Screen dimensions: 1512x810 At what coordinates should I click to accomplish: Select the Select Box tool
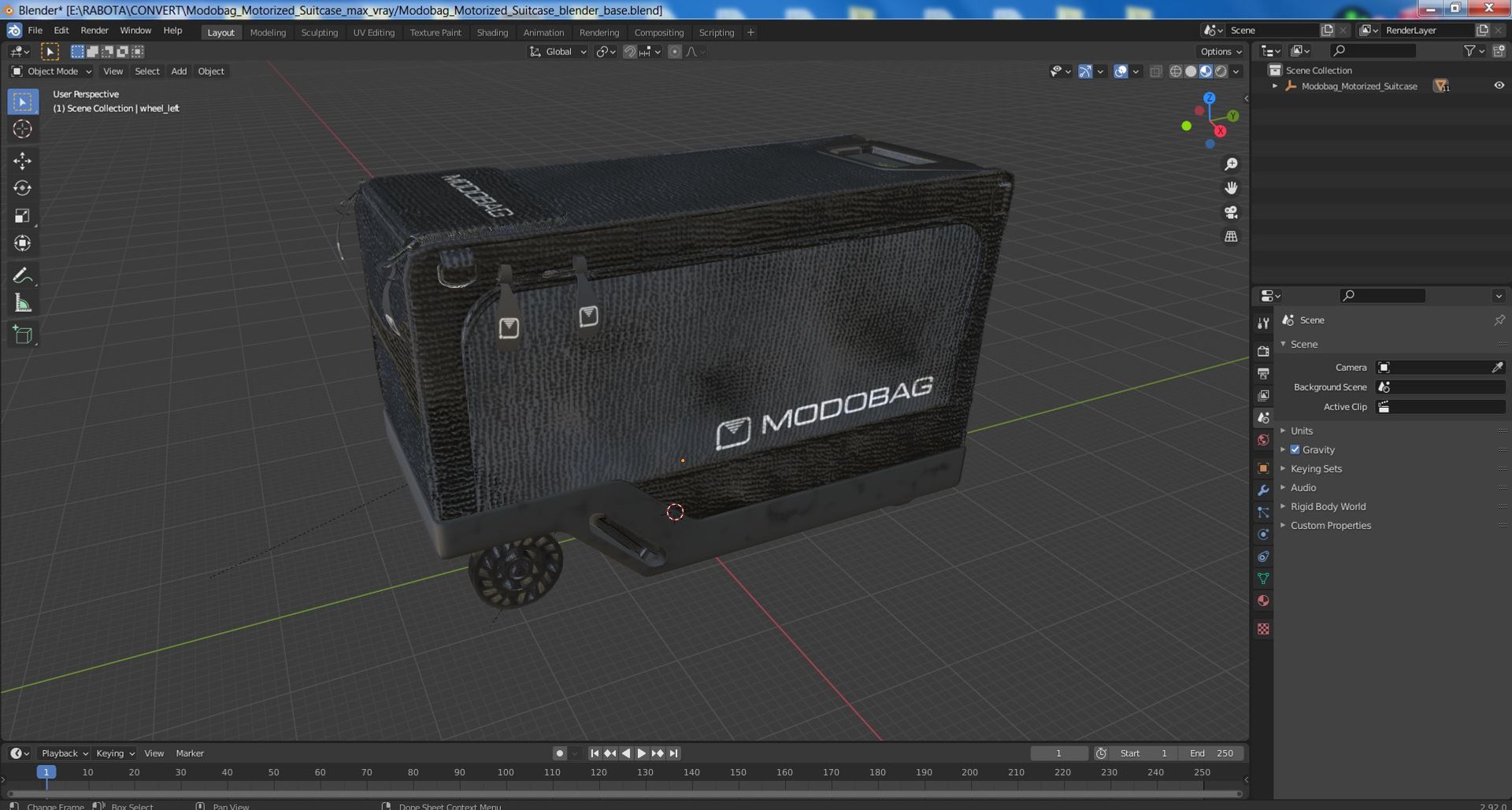22,102
